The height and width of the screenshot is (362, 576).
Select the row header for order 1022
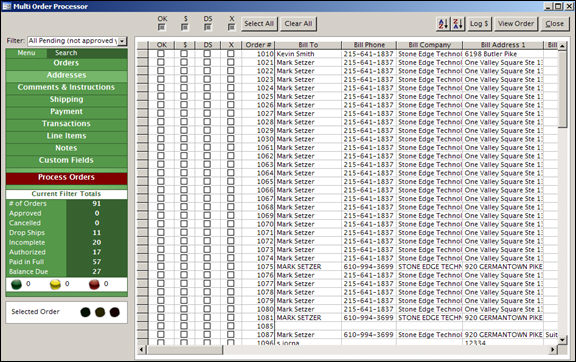(143, 71)
